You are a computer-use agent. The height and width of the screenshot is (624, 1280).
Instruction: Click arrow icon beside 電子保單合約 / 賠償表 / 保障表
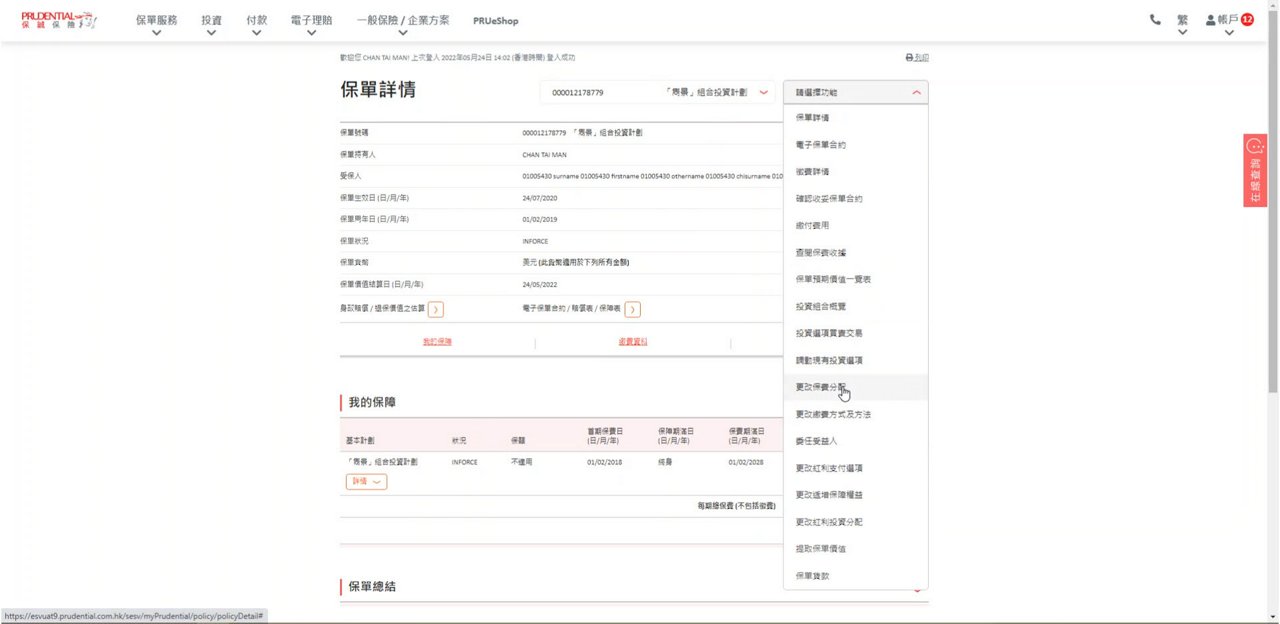633,310
